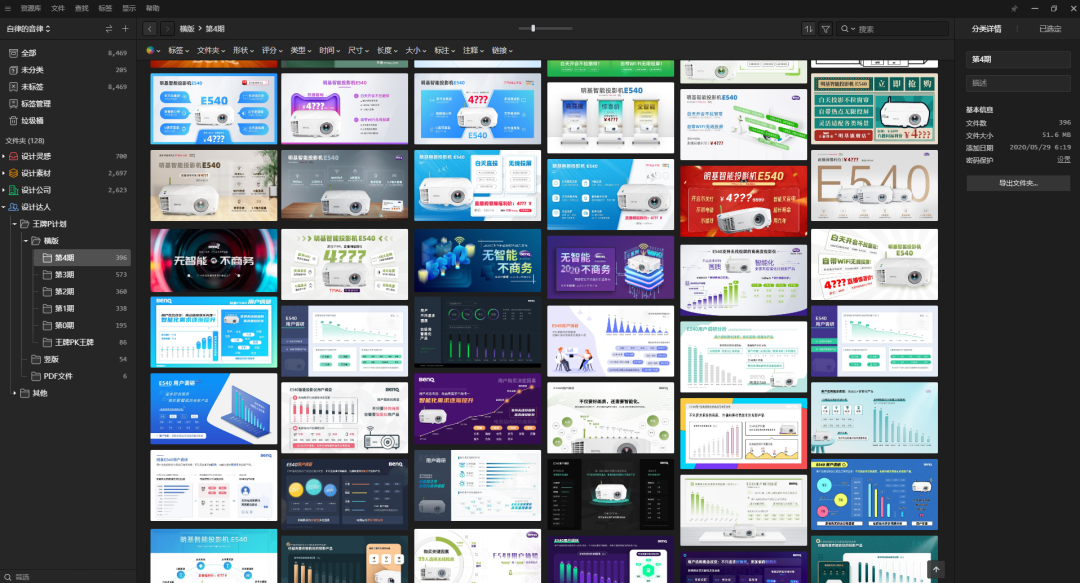Open the 显示 menu

tap(129, 8)
